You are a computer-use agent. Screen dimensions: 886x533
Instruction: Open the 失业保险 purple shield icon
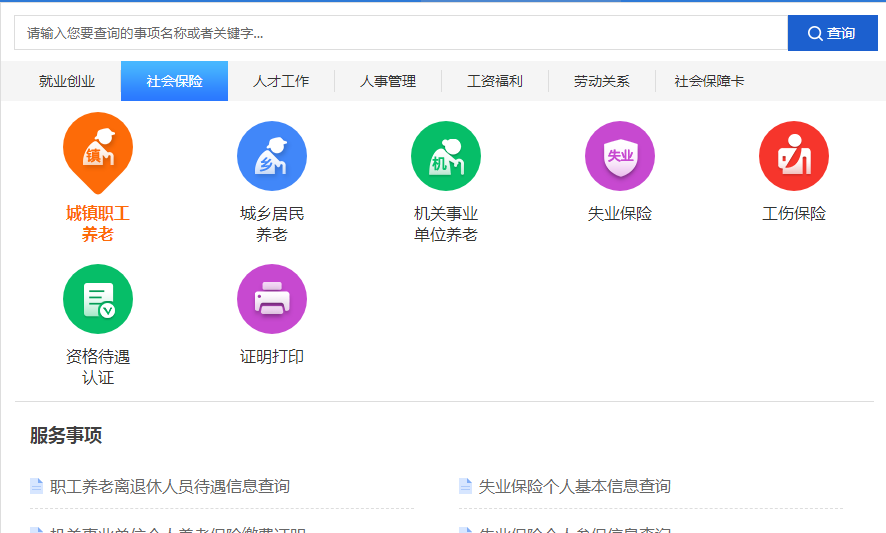pyautogui.click(x=620, y=156)
